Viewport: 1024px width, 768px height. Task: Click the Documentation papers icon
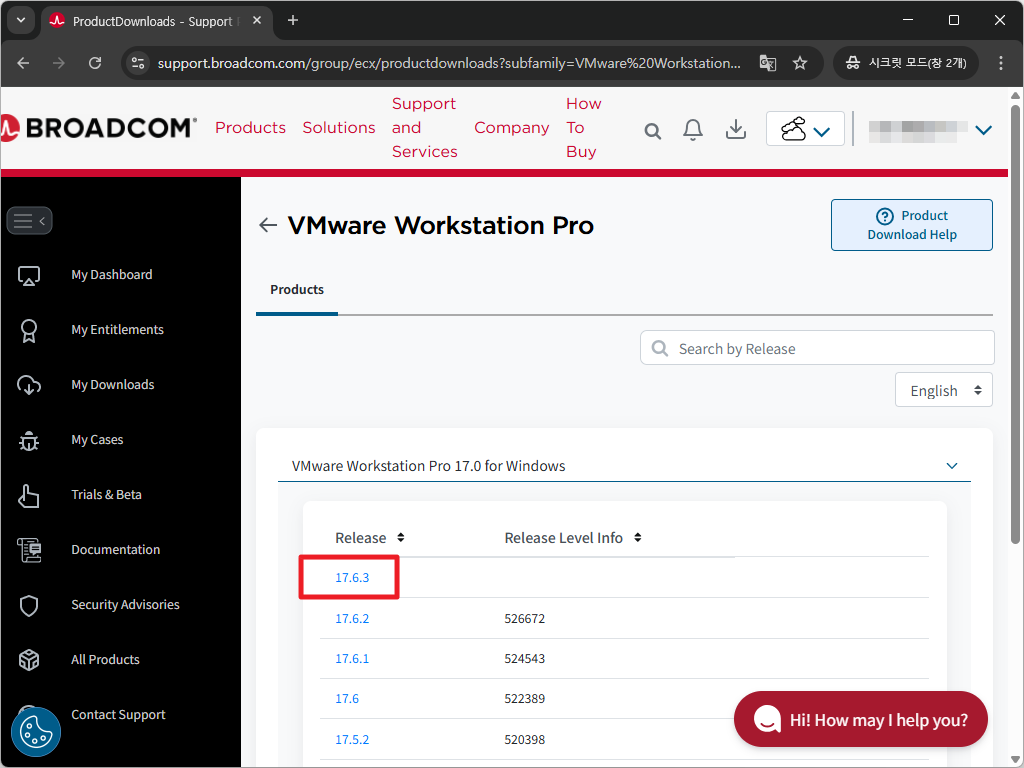[x=29, y=550]
